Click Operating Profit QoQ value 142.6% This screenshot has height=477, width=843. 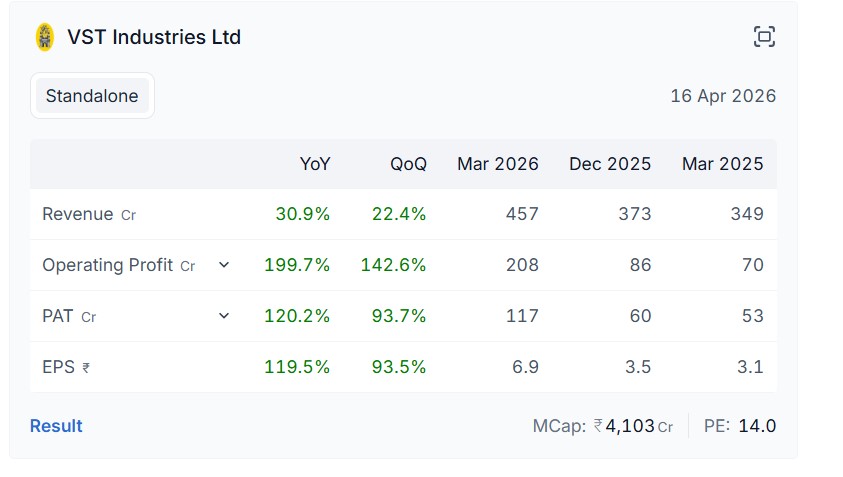(x=393, y=265)
